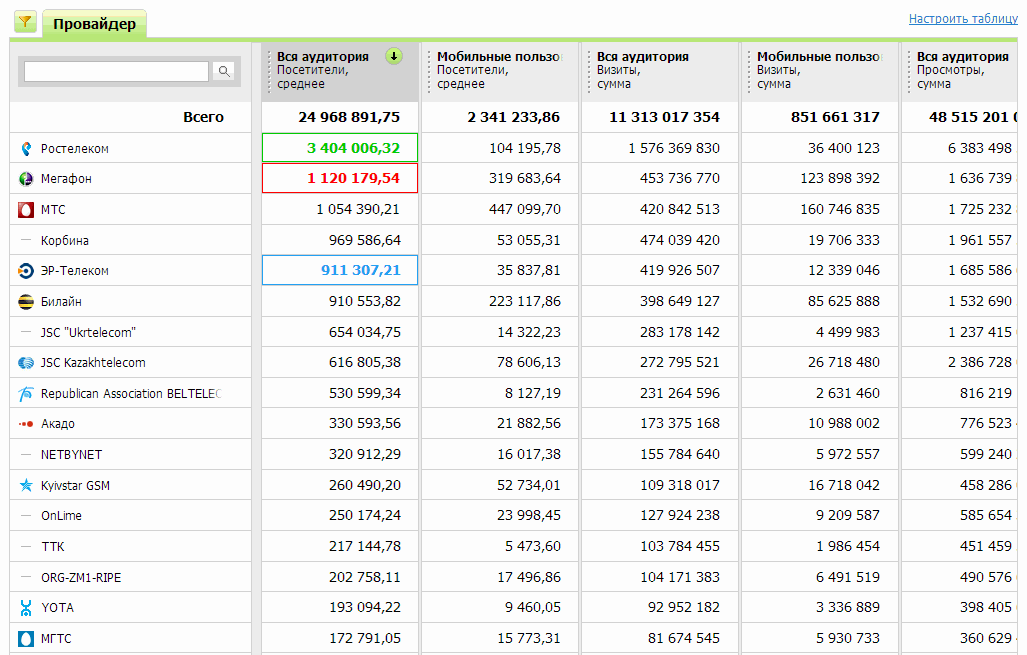
Task: Click the Ростелеком provider logo
Action: (26, 149)
